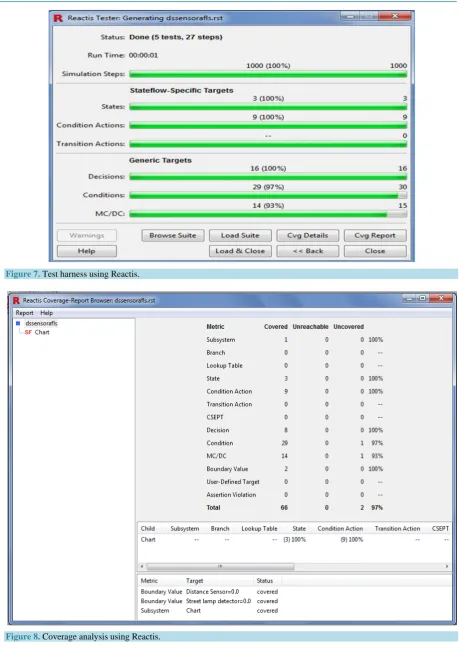Click Load & Close button
Image resolution: width=459 pixels, height=649 pixels.
coord(240,251)
